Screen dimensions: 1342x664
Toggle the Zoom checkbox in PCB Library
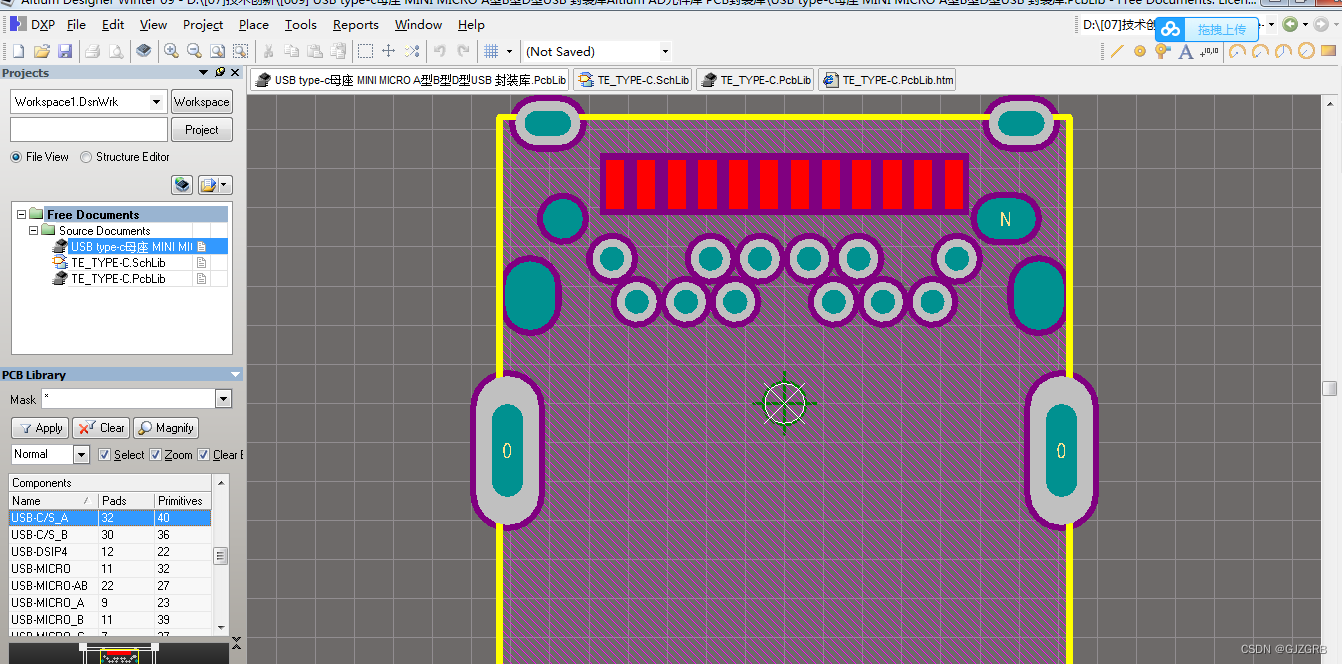pyautogui.click(x=156, y=454)
